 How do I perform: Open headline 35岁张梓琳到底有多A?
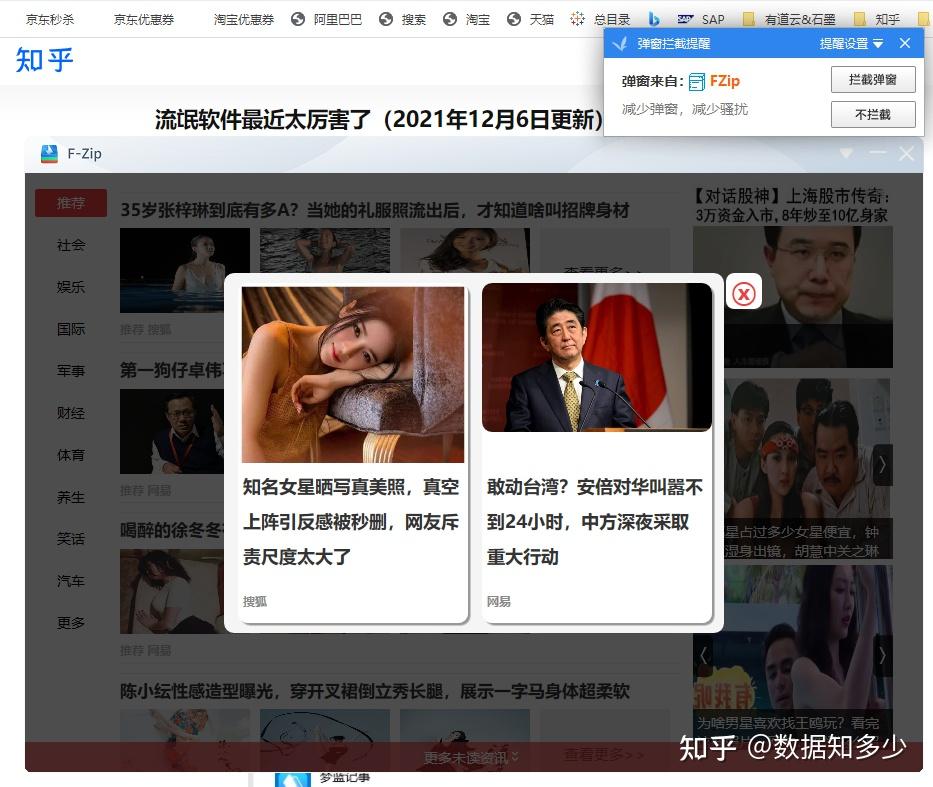click(x=375, y=210)
